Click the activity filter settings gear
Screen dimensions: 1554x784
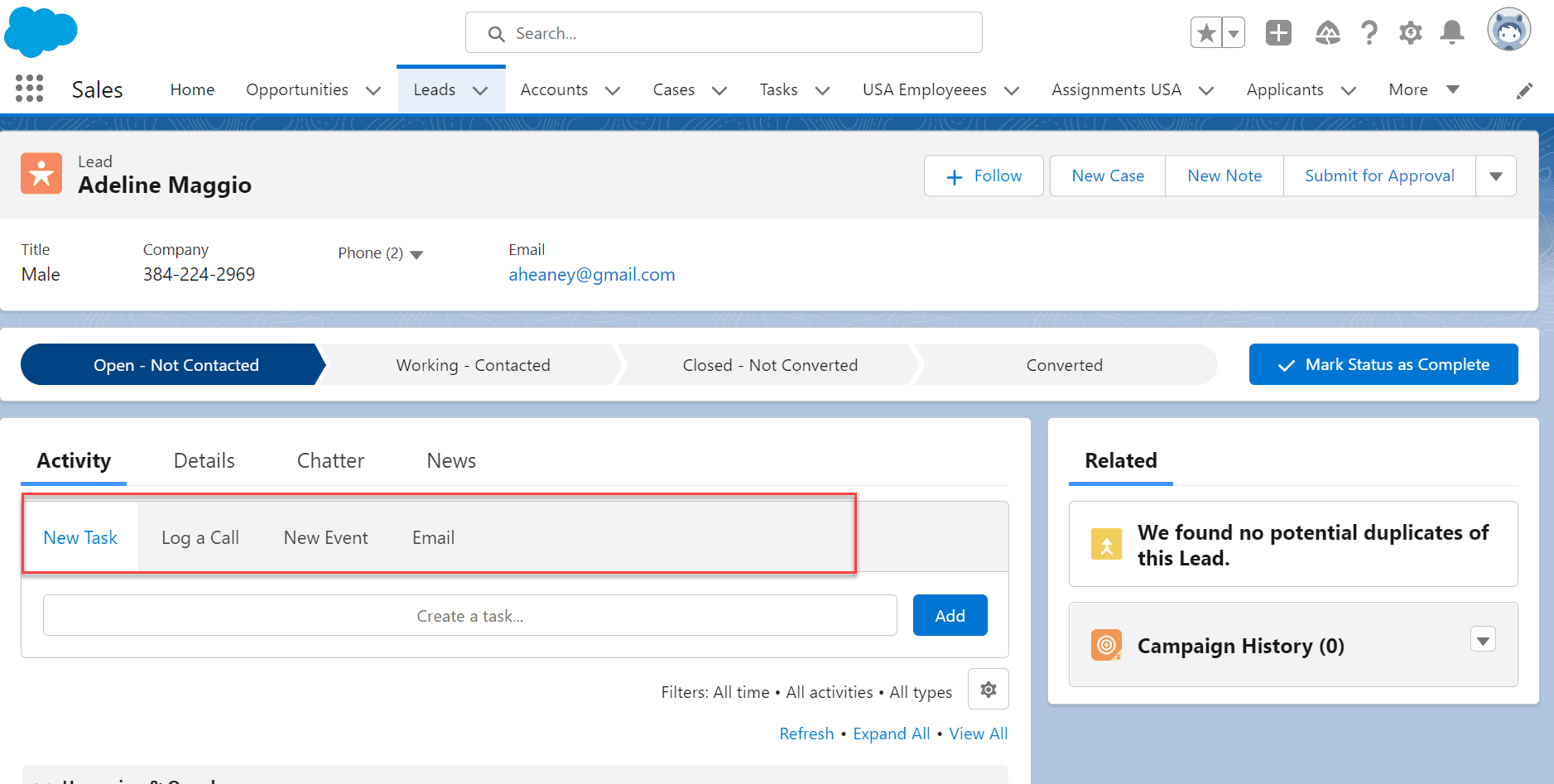click(988, 689)
